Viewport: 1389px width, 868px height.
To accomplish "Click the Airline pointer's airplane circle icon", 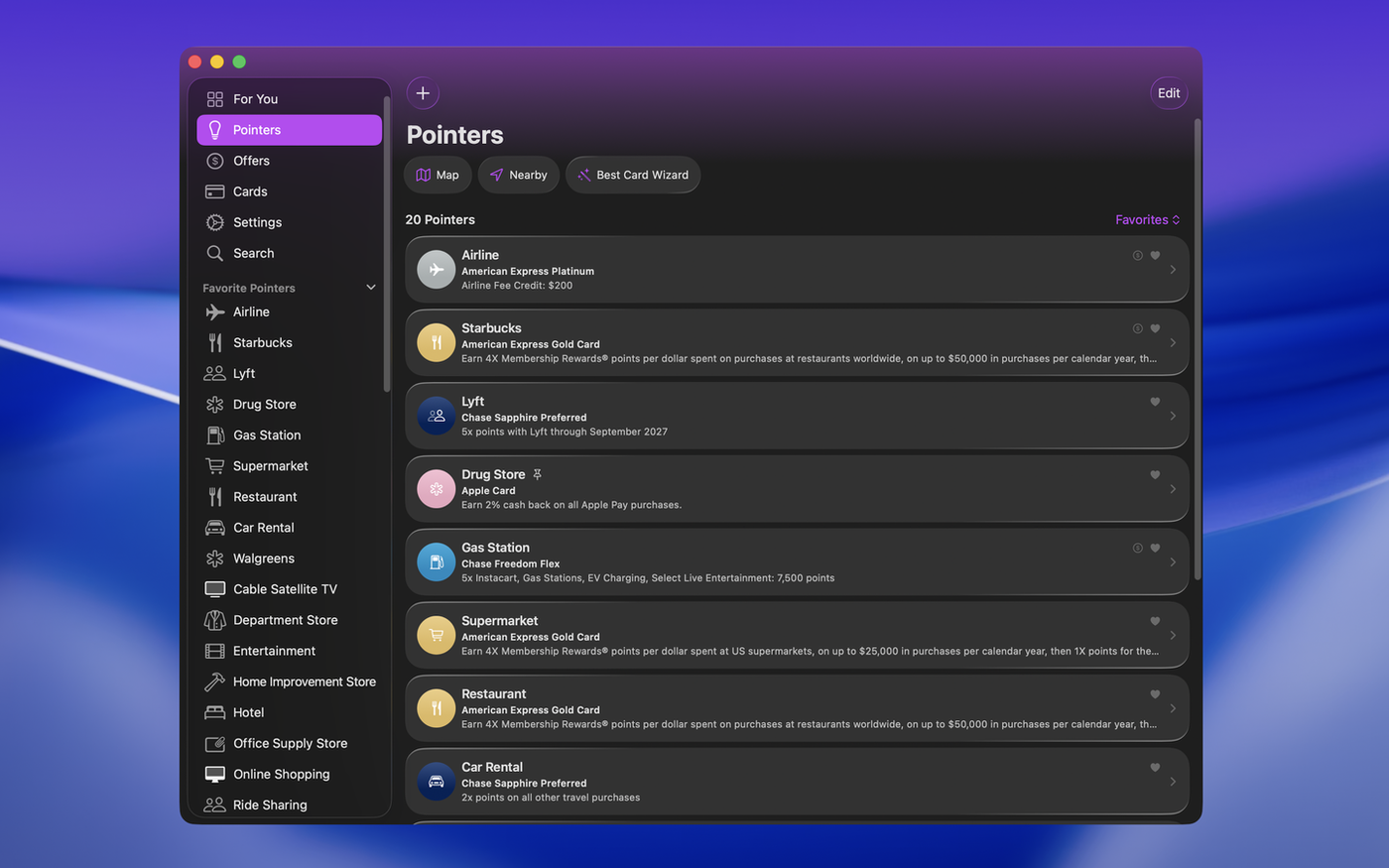I will pyautogui.click(x=436, y=270).
